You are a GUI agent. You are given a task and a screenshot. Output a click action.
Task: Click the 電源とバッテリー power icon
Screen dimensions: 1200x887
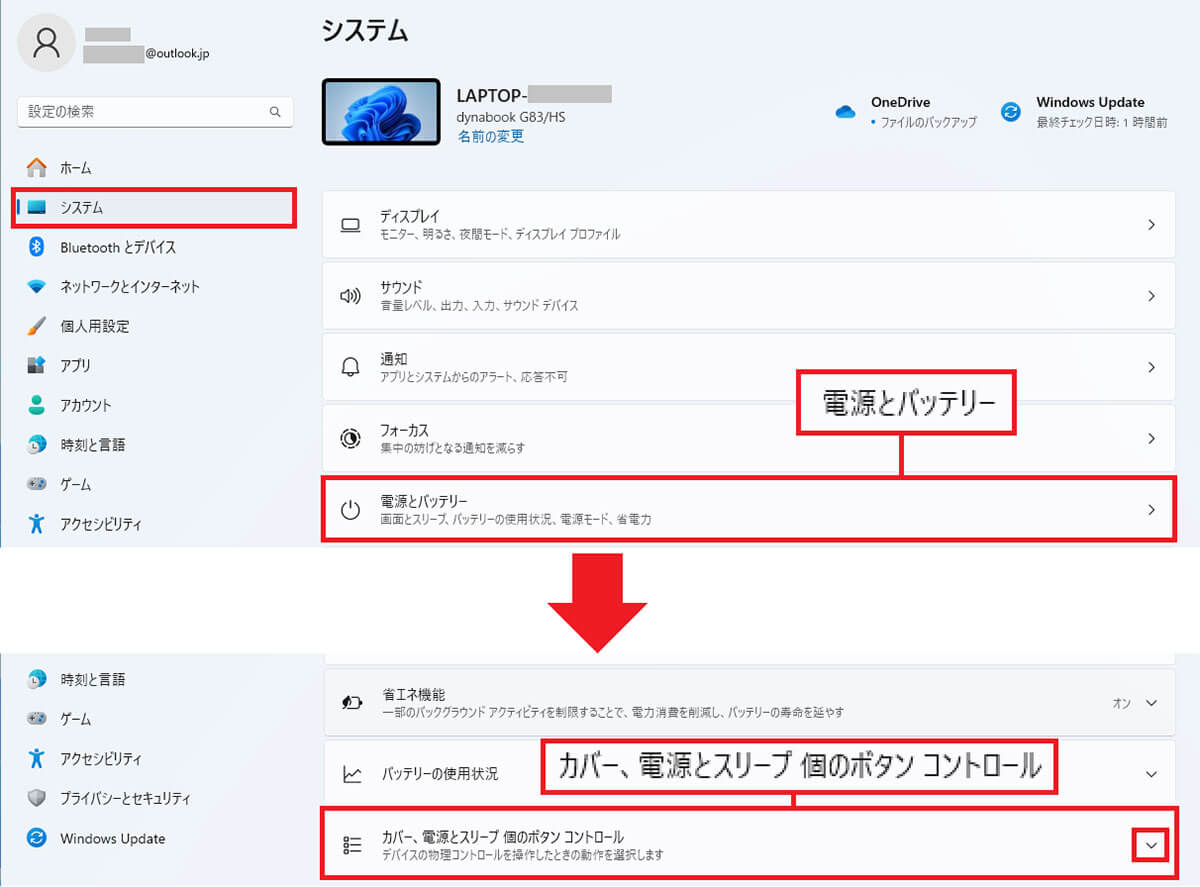click(350, 510)
